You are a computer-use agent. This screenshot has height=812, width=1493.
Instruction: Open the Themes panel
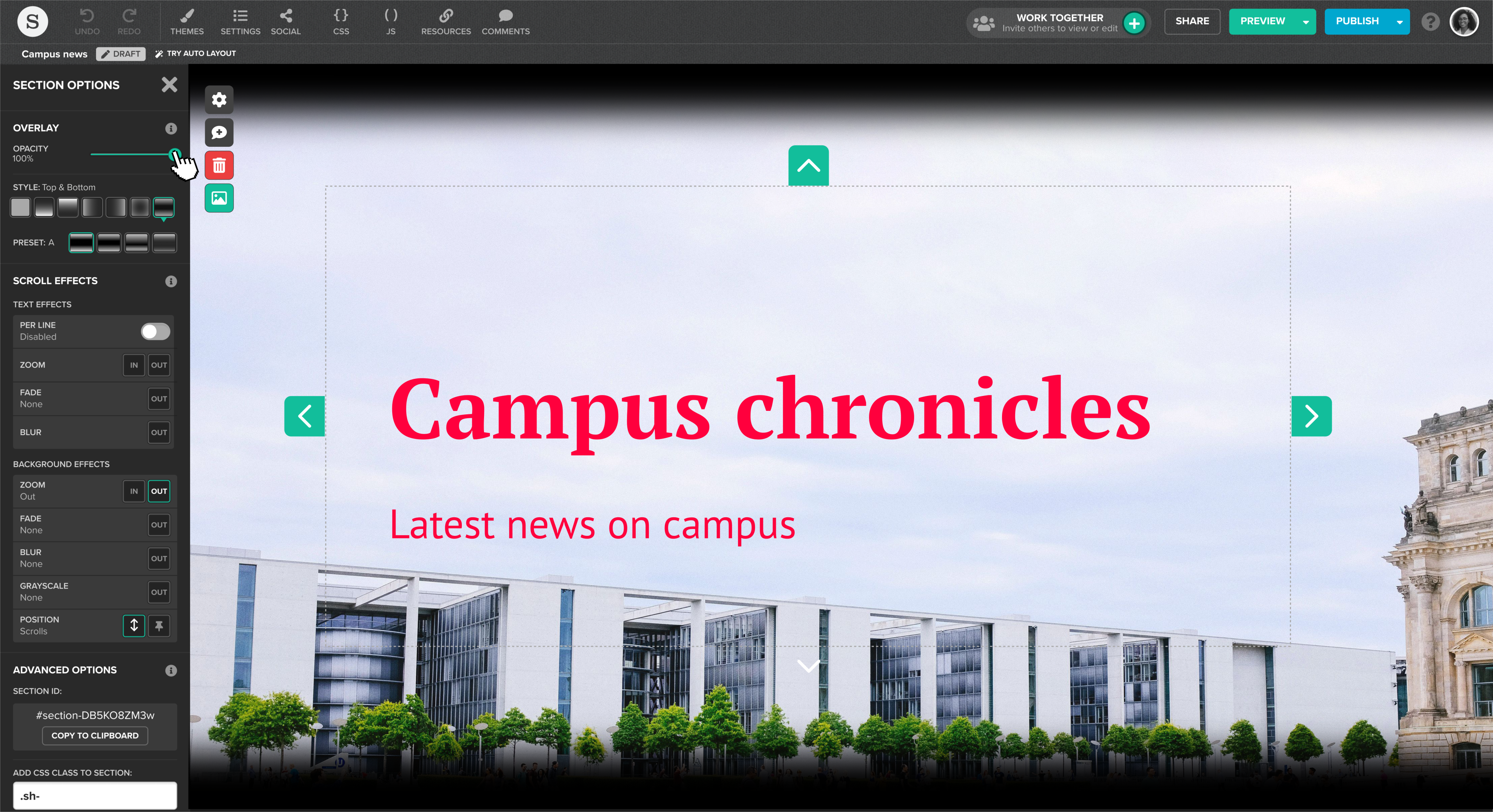187,22
